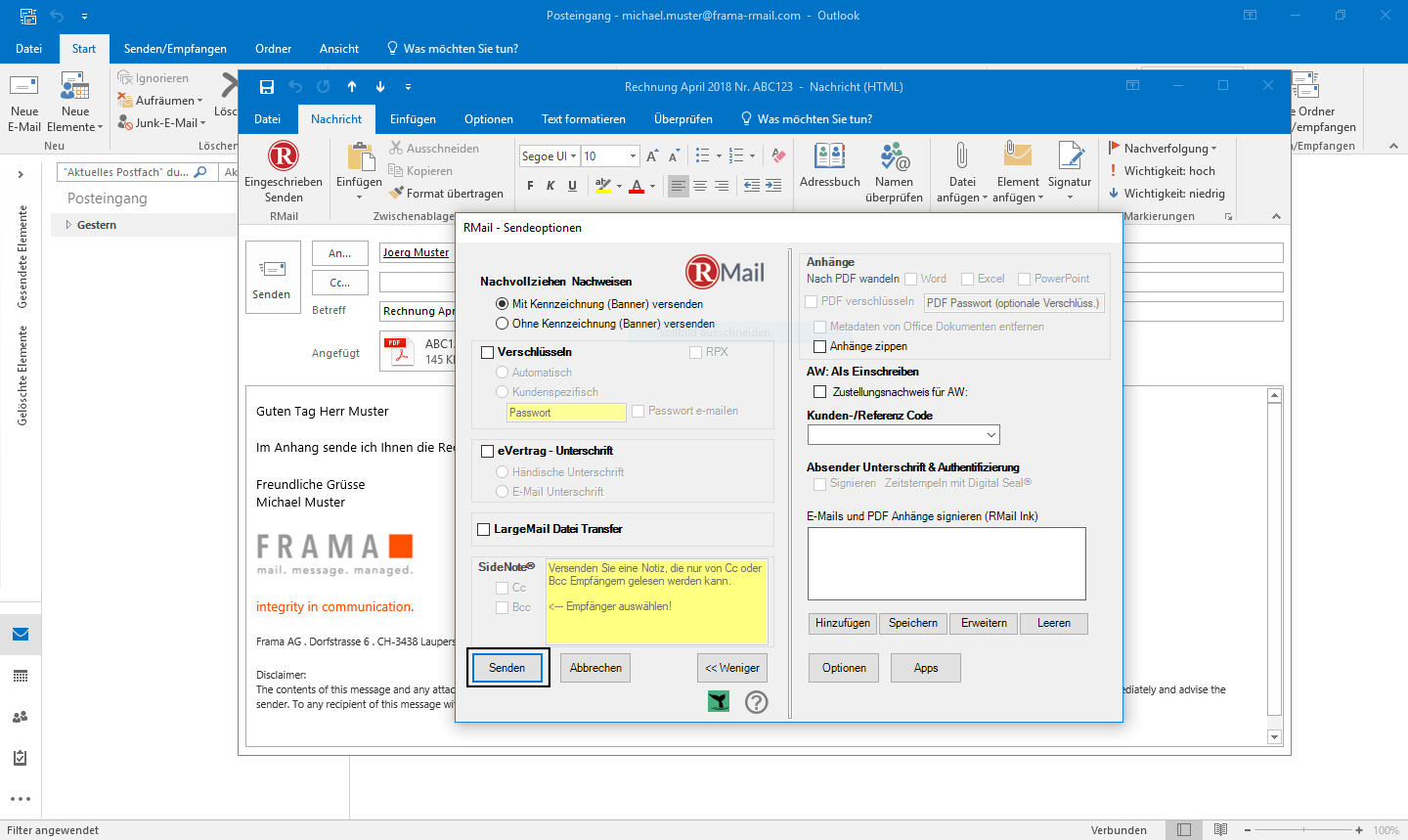Switch to the Text formatieren tab
The height and width of the screenshot is (840, 1408).
point(584,119)
